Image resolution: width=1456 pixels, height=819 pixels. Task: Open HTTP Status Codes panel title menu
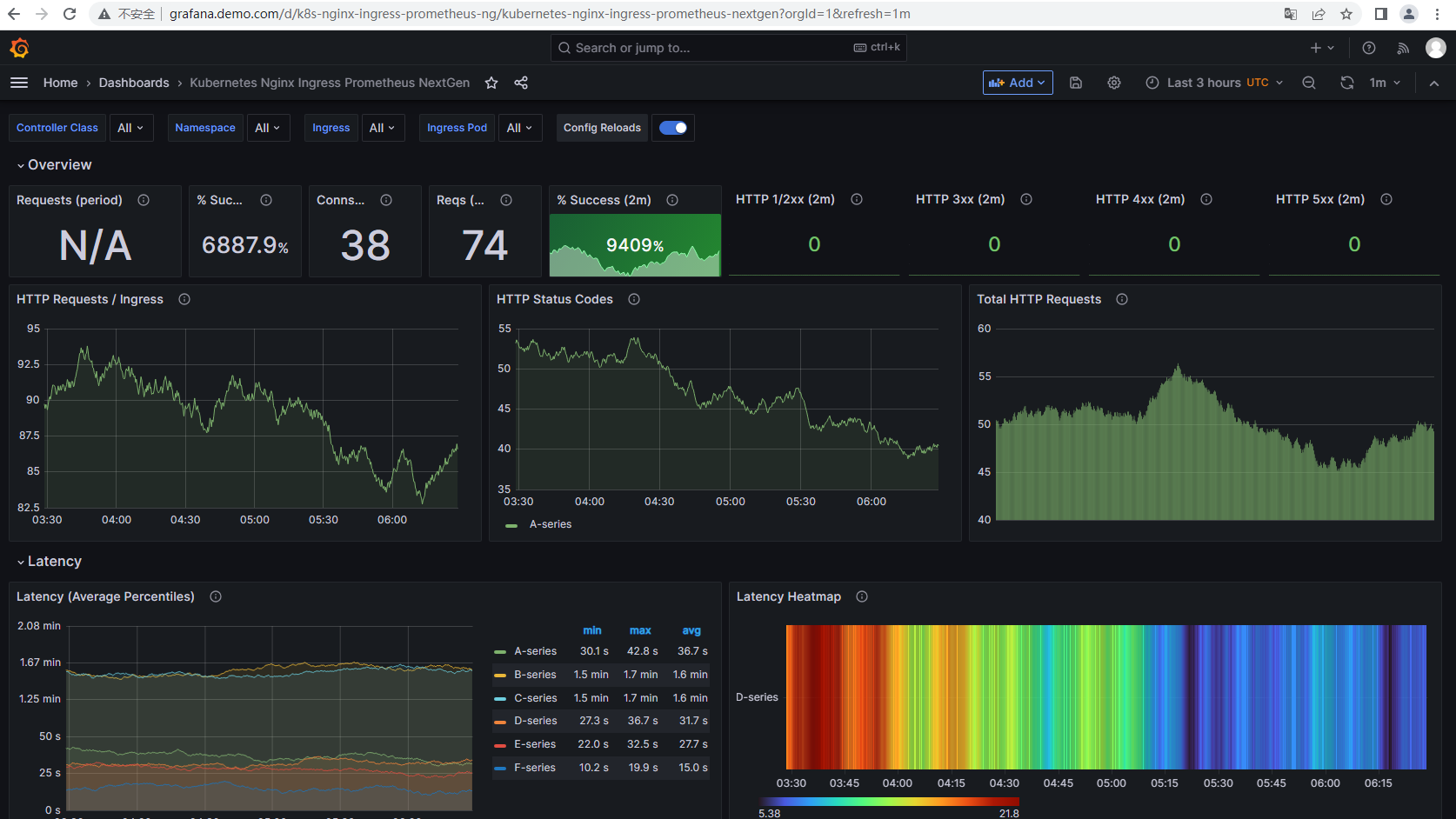[x=555, y=299]
